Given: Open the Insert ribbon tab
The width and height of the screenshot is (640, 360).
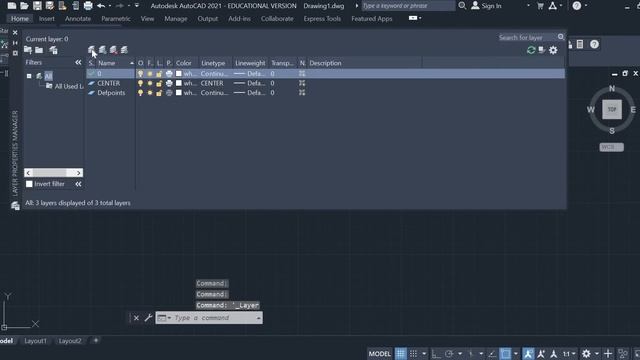Looking at the screenshot, I should (x=47, y=19).
